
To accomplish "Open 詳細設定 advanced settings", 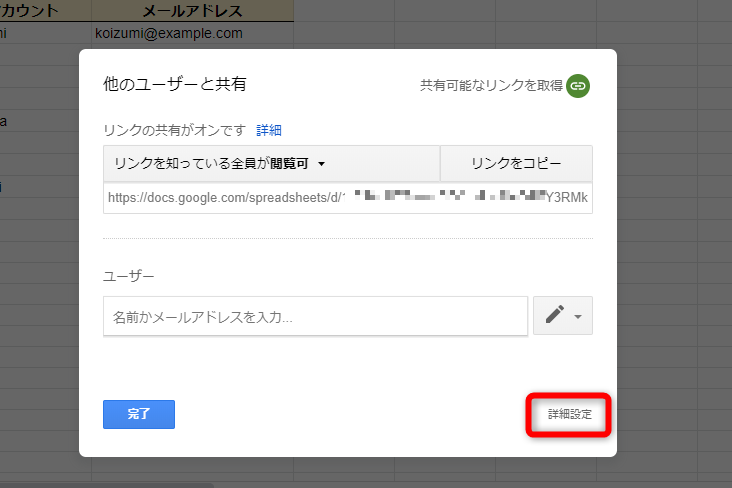I will (x=569, y=415).
